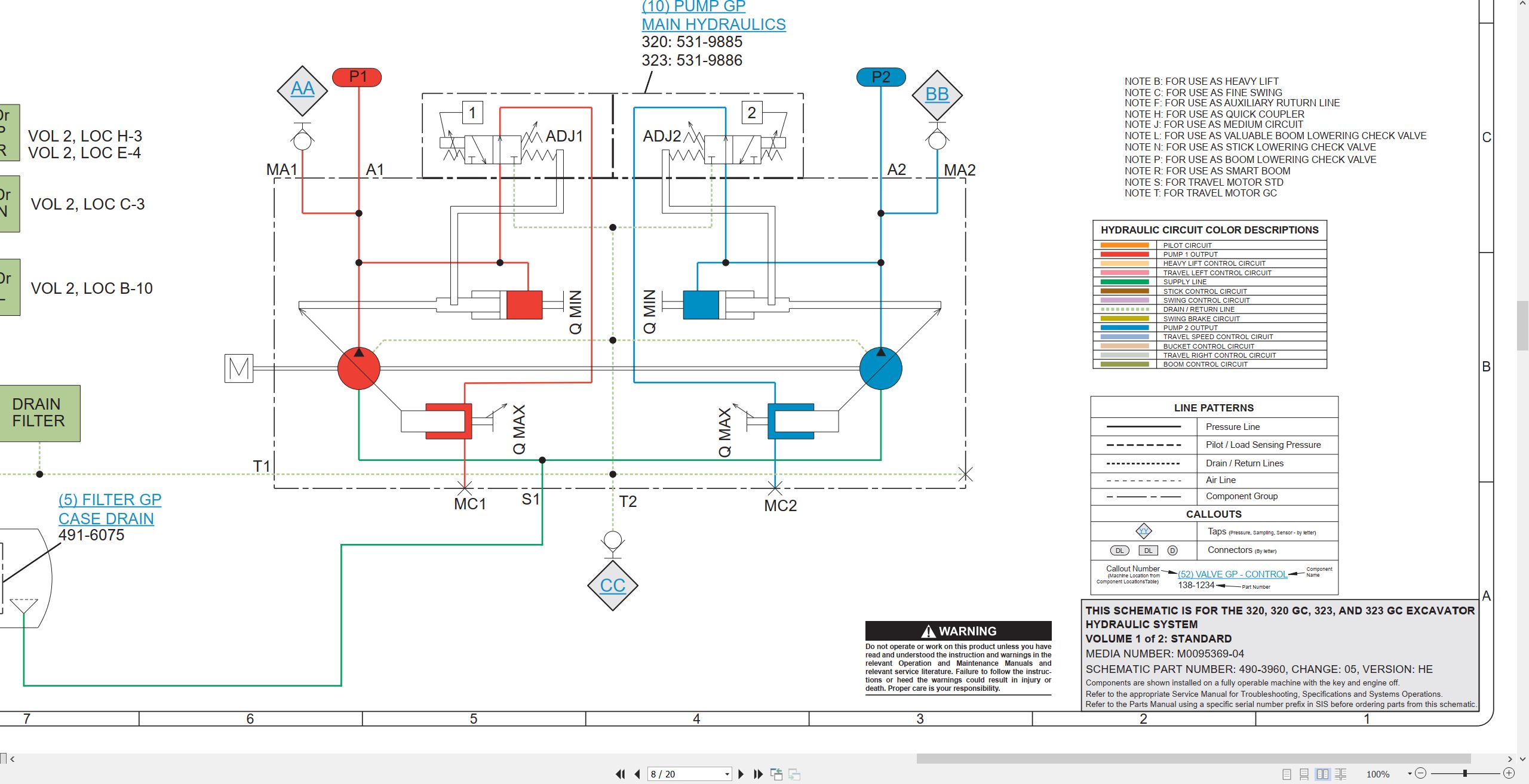Click the (52) VALVE GP - CONTROL legend link
Image resolution: width=1529 pixels, height=784 pixels.
(1232, 574)
